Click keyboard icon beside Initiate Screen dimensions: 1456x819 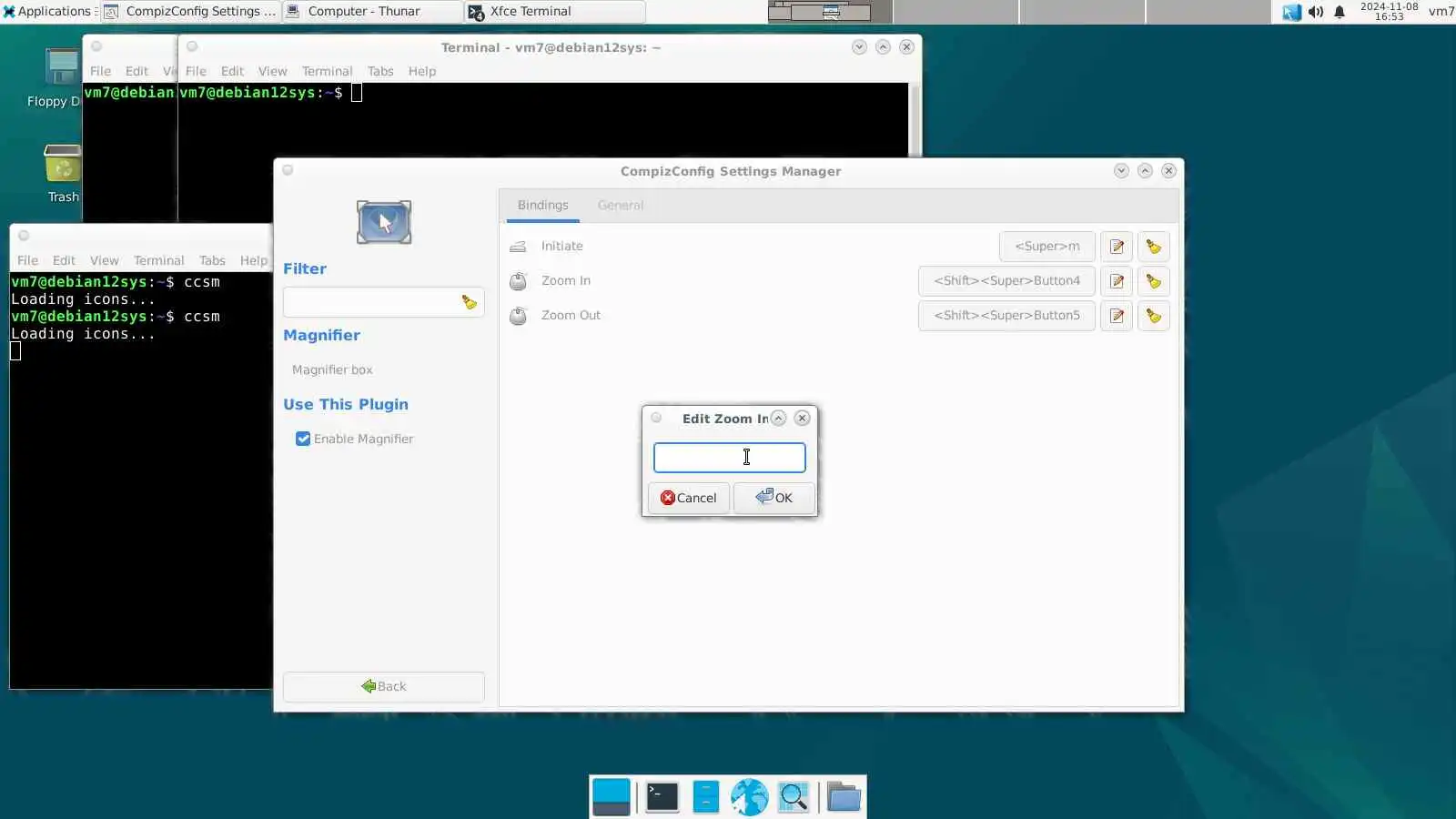point(518,247)
